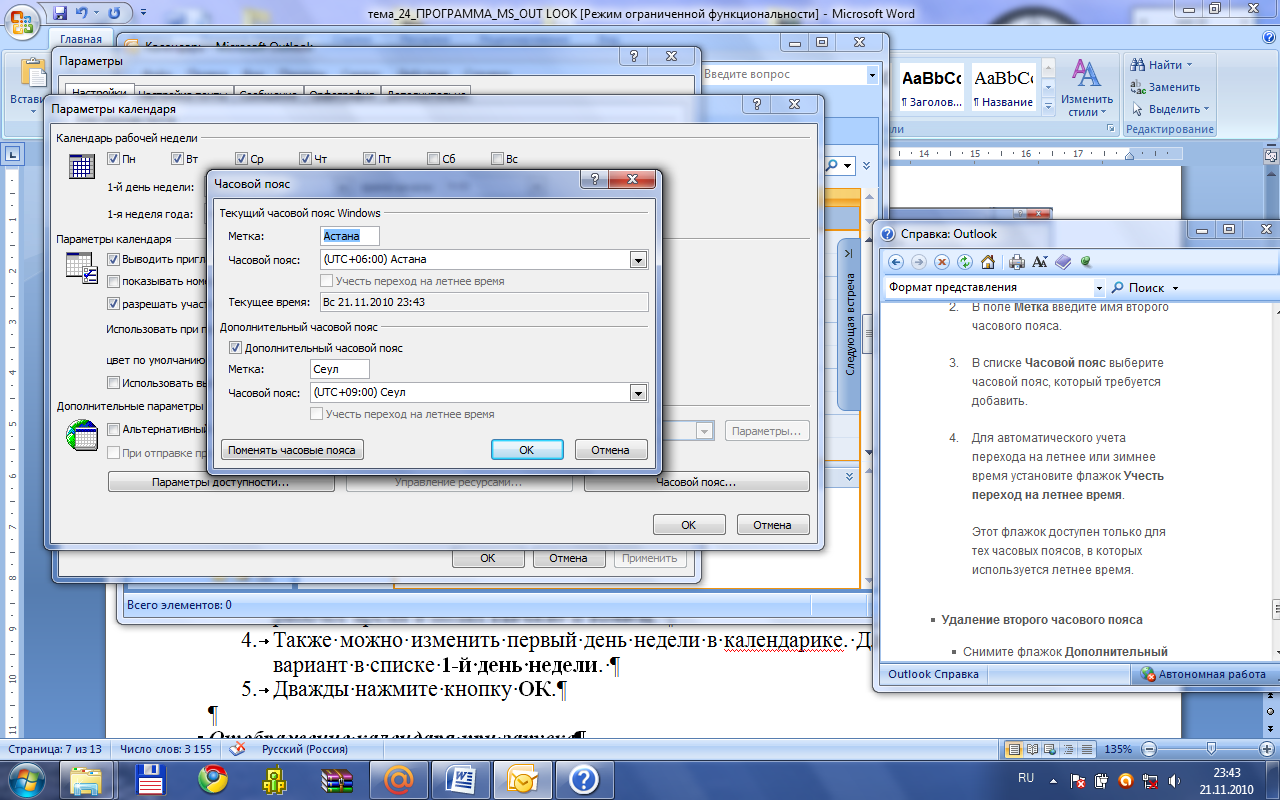Enable Saturday working day checkbox
Viewport: 1280px width, 800px height.
click(x=434, y=159)
